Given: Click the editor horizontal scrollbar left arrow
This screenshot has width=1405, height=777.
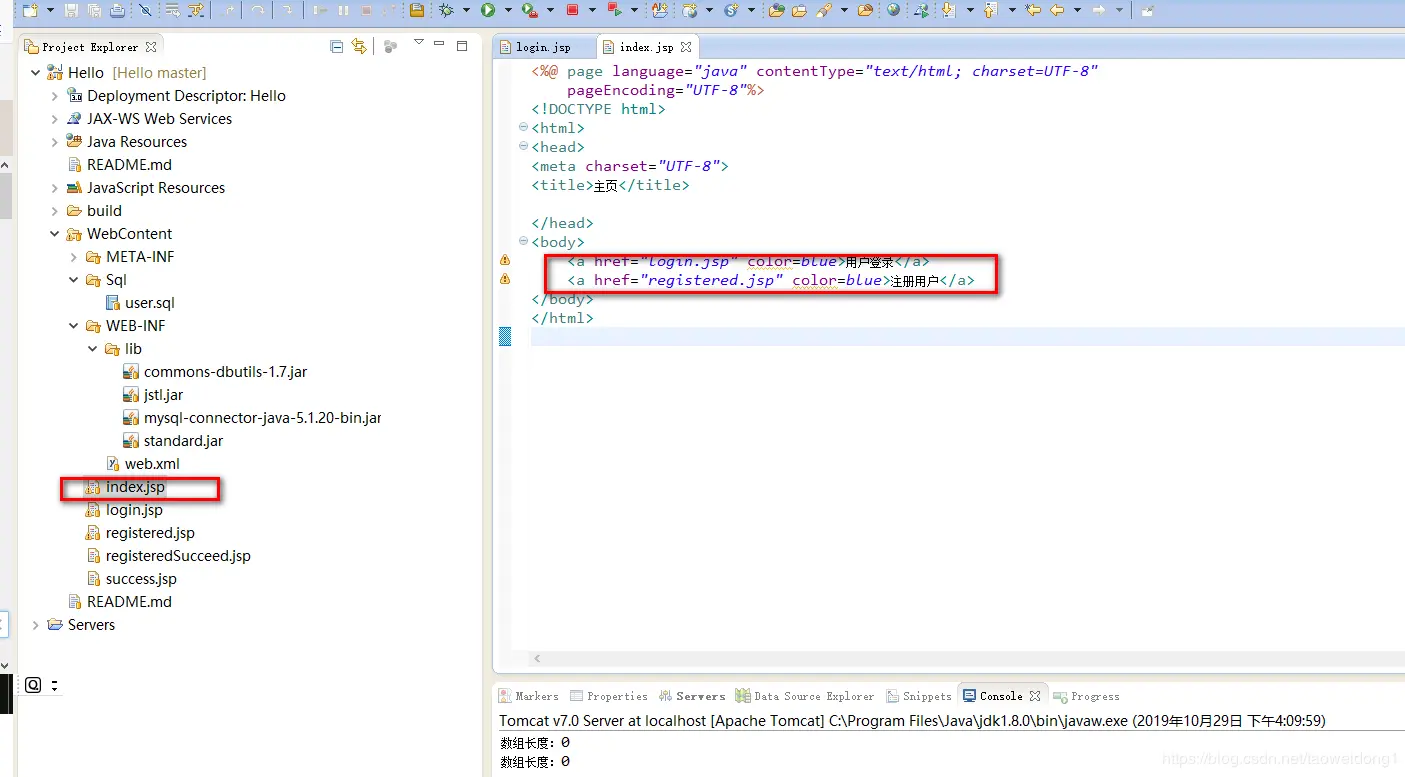Looking at the screenshot, I should pos(538,659).
